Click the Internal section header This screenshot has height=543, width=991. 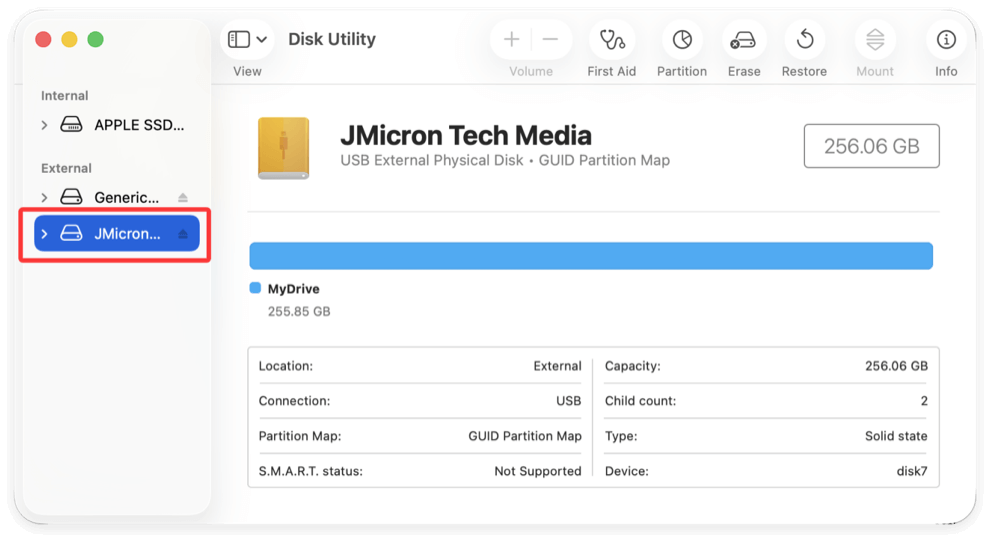coord(64,95)
